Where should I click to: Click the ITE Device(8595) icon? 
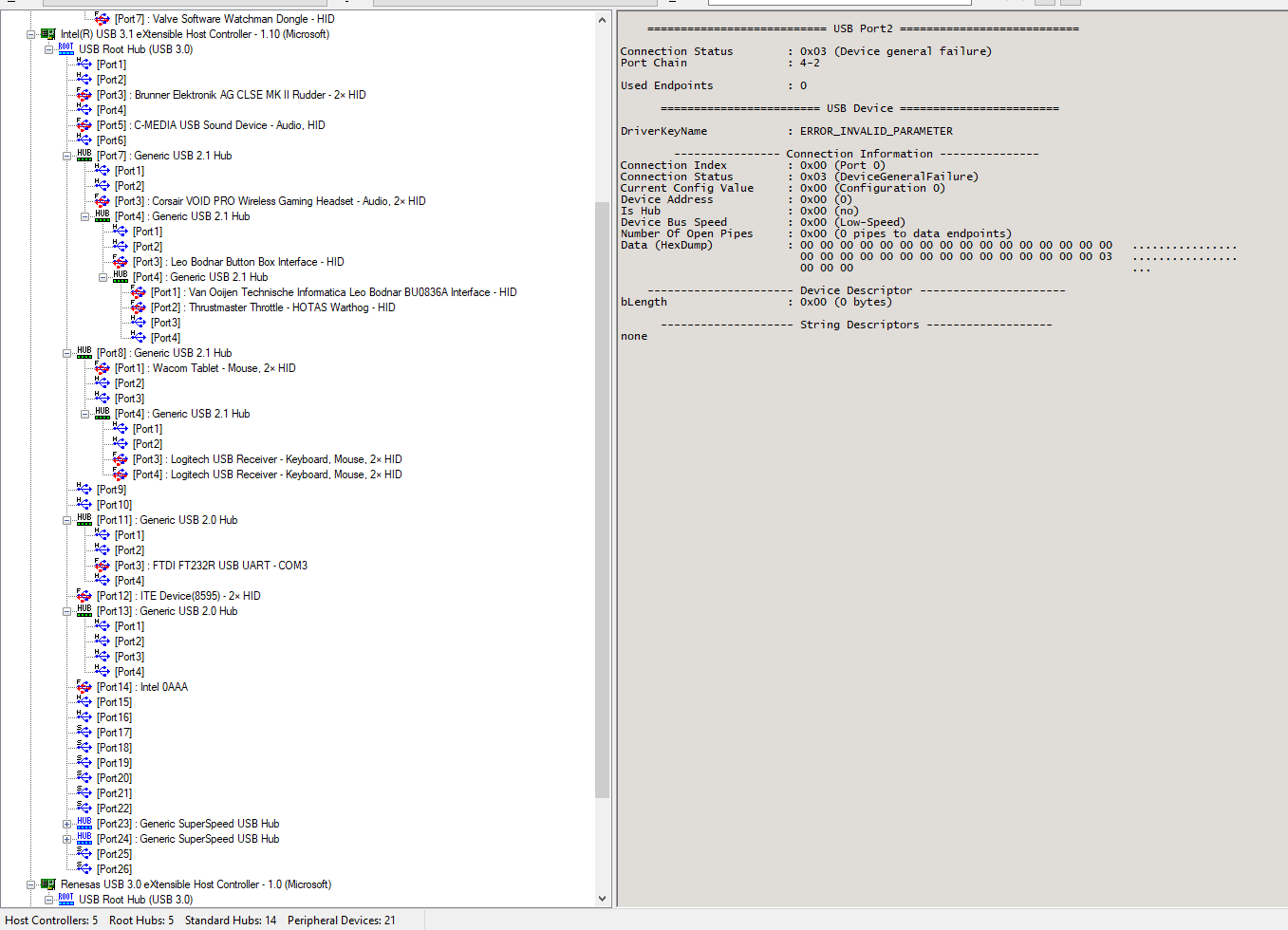84,596
